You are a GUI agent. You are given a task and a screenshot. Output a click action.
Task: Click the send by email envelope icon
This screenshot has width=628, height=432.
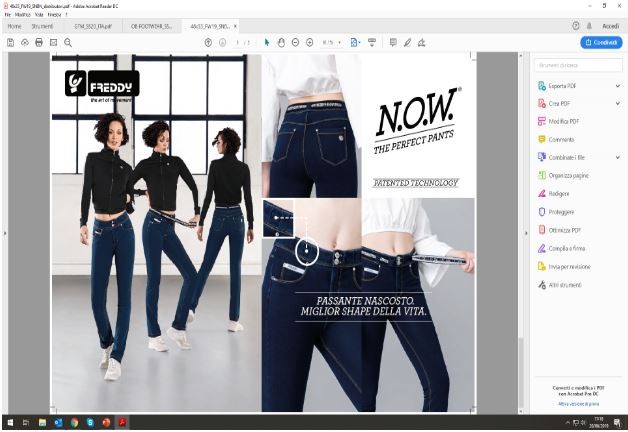[53, 42]
